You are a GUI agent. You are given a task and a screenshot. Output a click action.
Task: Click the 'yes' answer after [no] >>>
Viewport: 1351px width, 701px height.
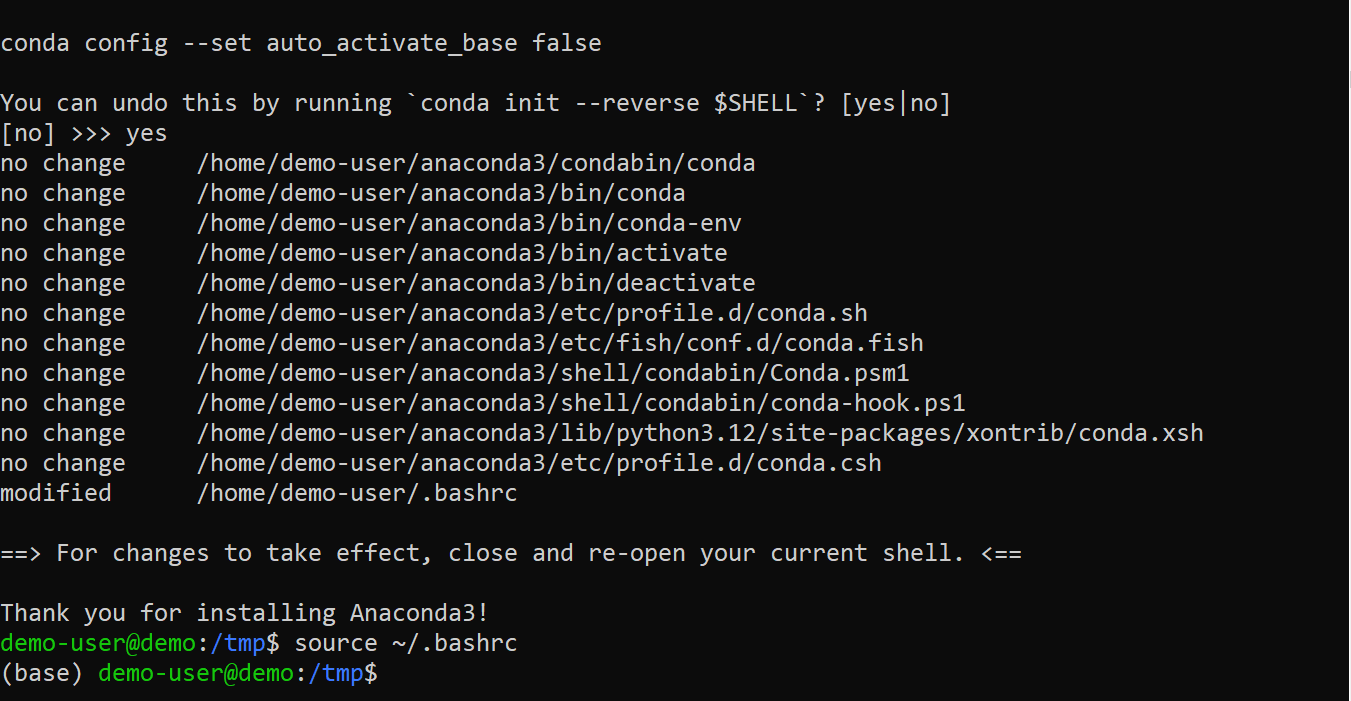pos(146,133)
